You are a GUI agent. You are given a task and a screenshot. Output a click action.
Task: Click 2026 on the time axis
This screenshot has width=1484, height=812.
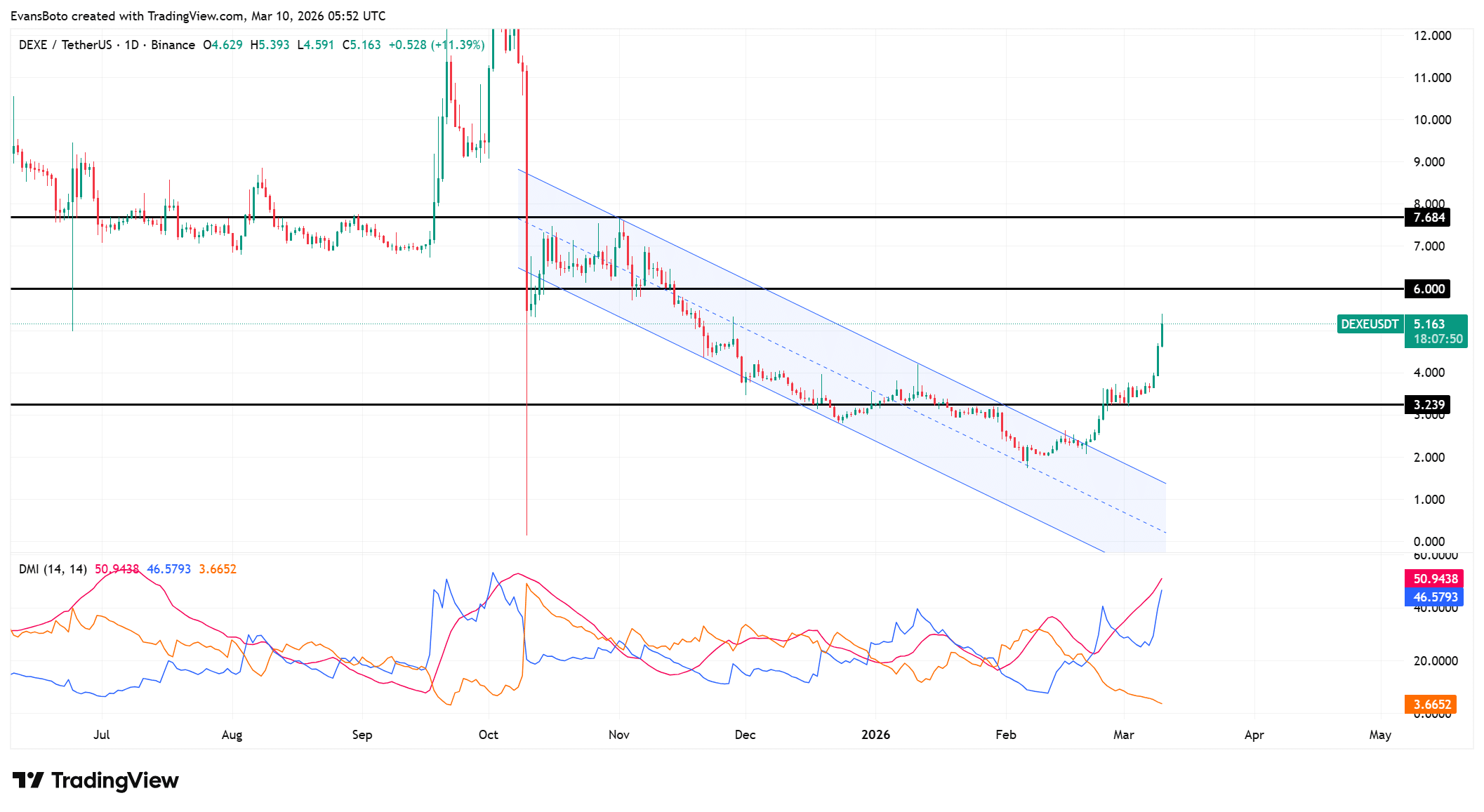(875, 735)
